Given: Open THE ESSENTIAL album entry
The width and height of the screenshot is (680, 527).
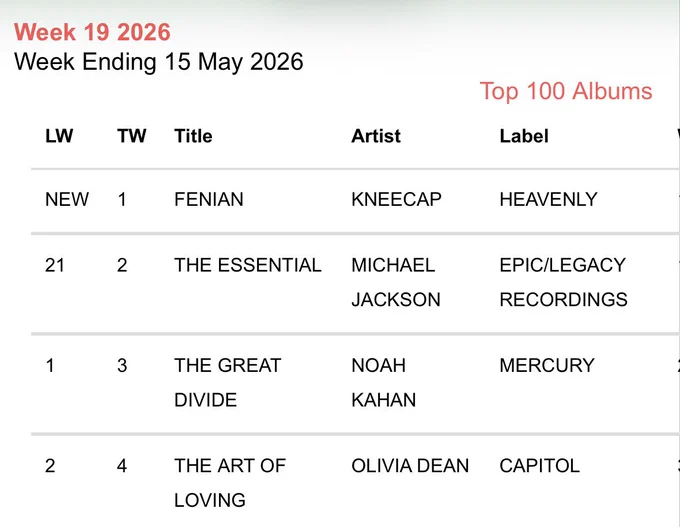Looking at the screenshot, I should (248, 265).
